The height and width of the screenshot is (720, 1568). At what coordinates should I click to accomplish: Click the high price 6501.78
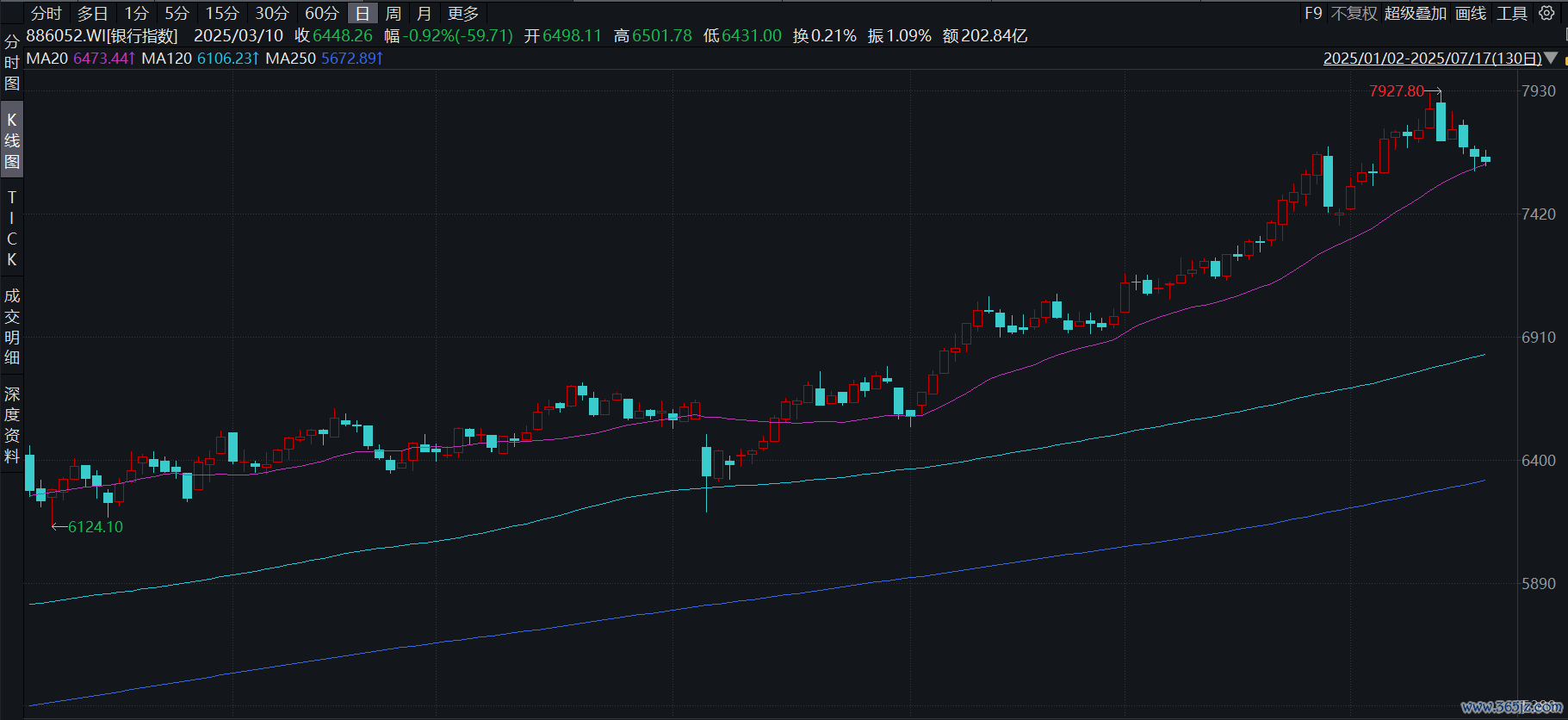(662, 35)
